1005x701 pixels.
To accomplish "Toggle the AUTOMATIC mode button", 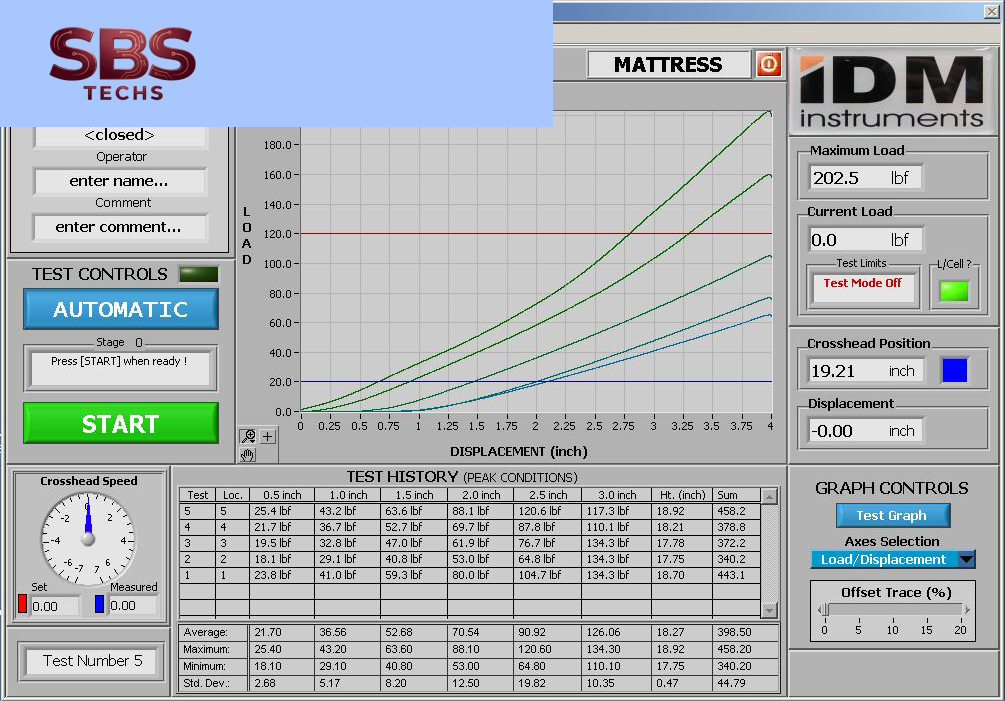I will point(120,309).
